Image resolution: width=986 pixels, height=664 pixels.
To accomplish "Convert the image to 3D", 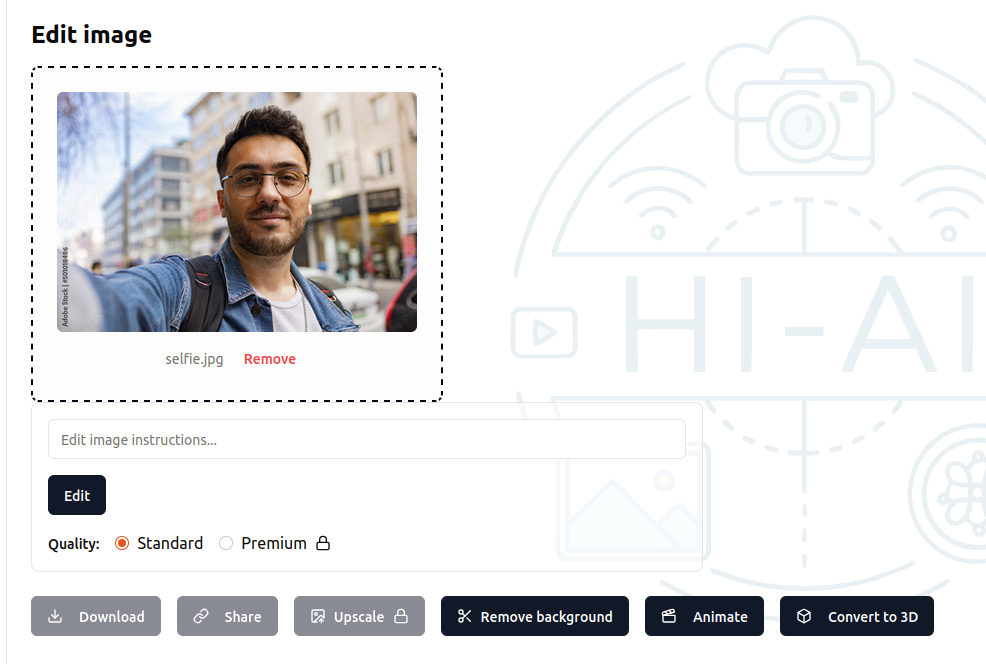I will pyautogui.click(x=857, y=616).
